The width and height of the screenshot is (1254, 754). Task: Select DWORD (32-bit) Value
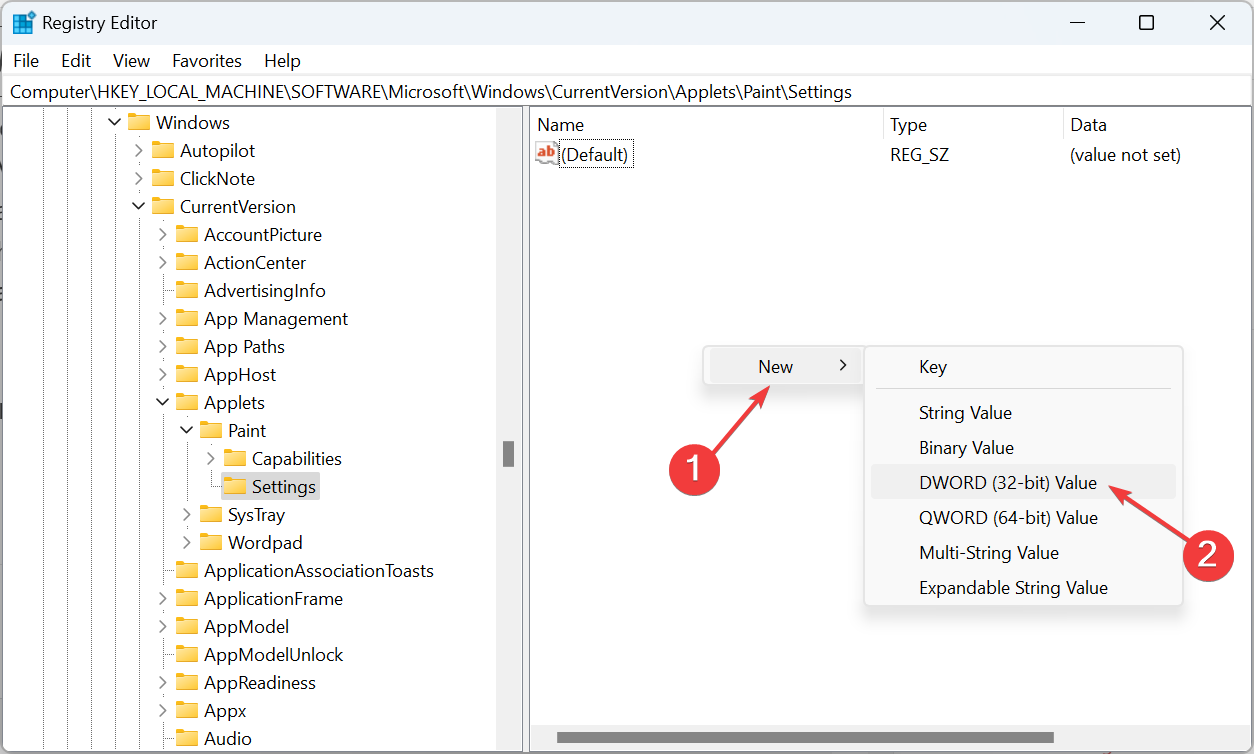1023,482
